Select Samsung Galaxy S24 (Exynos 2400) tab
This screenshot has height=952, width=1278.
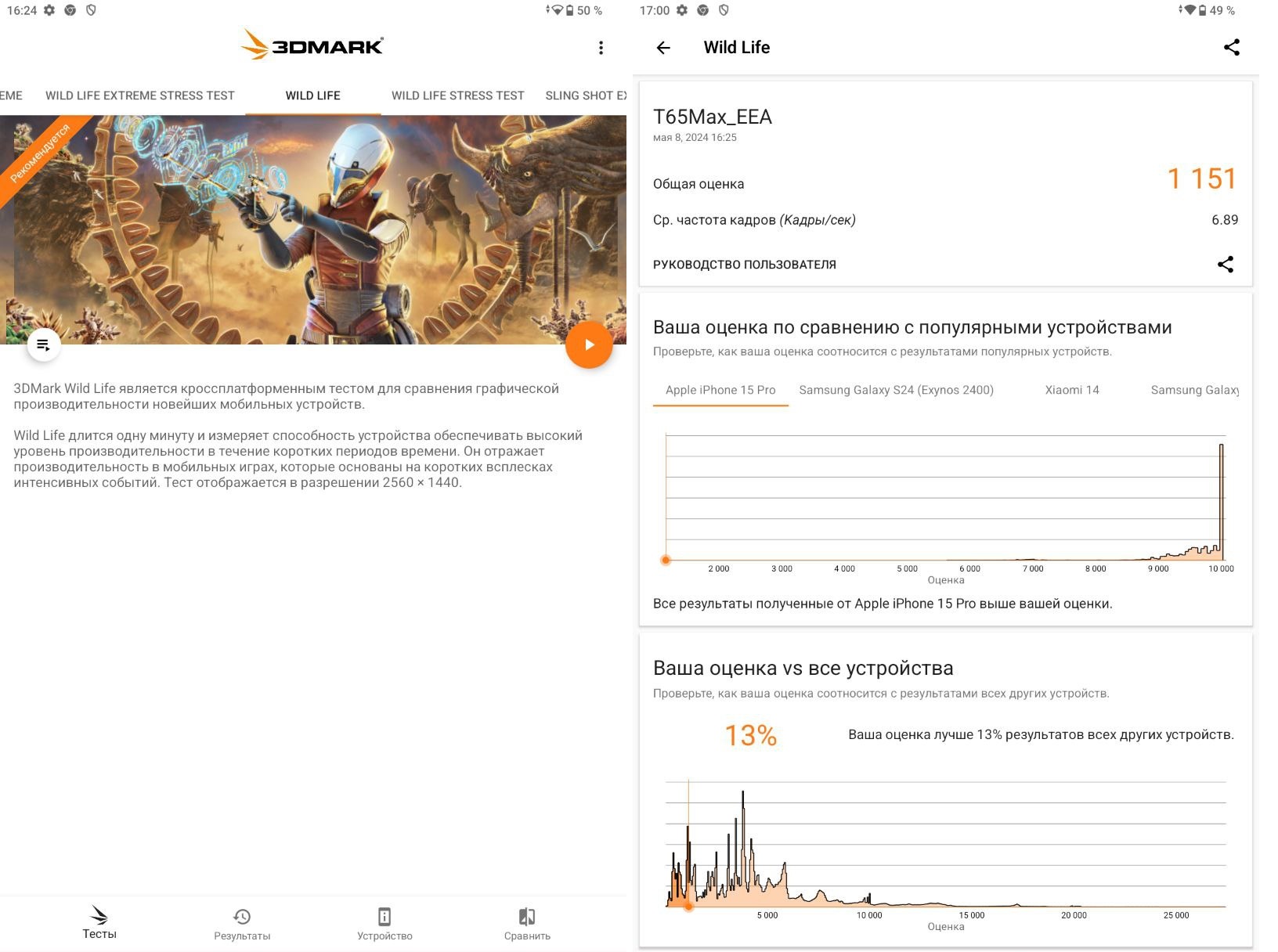[x=896, y=390]
